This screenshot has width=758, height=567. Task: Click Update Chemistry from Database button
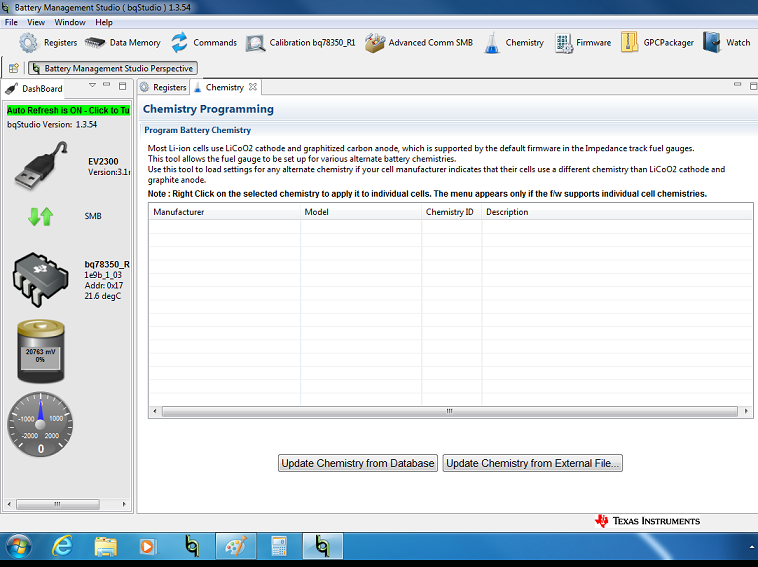click(x=358, y=463)
